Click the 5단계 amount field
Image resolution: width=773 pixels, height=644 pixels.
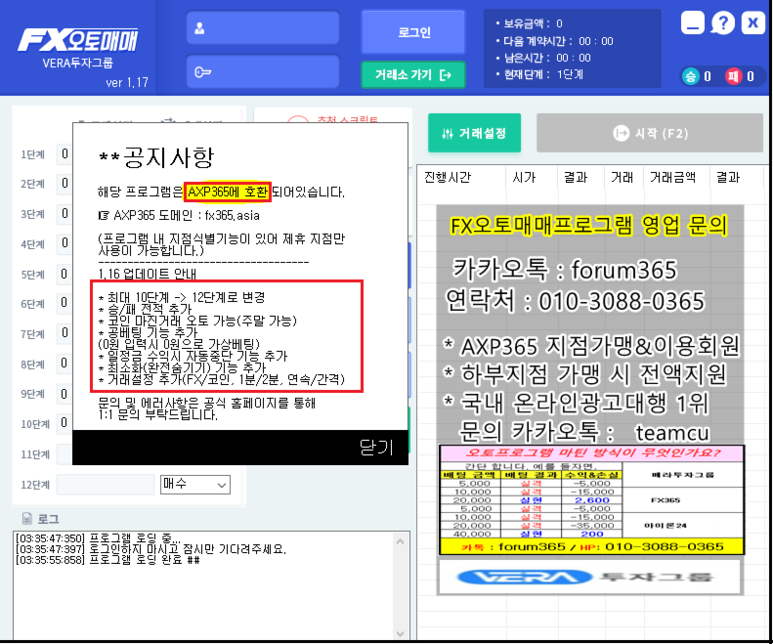click(65, 274)
